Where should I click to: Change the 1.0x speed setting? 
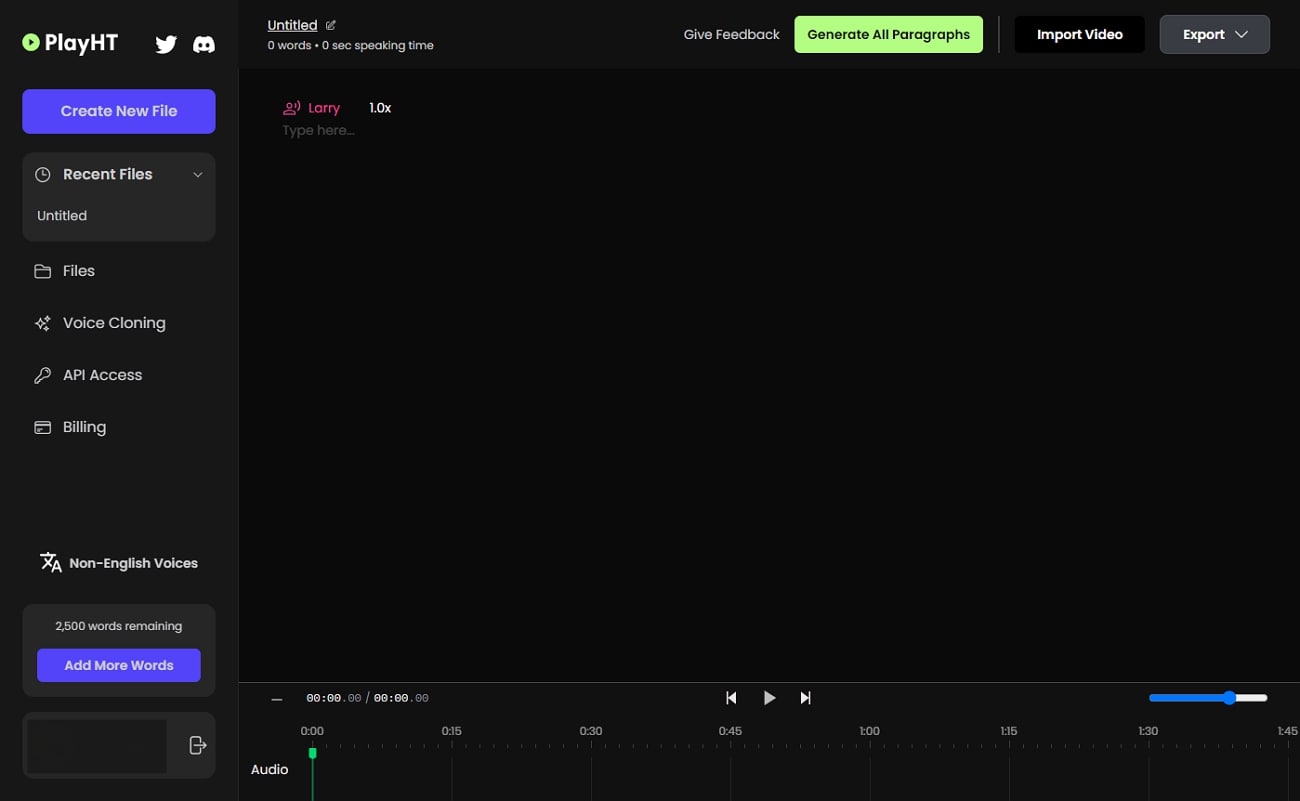(x=380, y=108)
